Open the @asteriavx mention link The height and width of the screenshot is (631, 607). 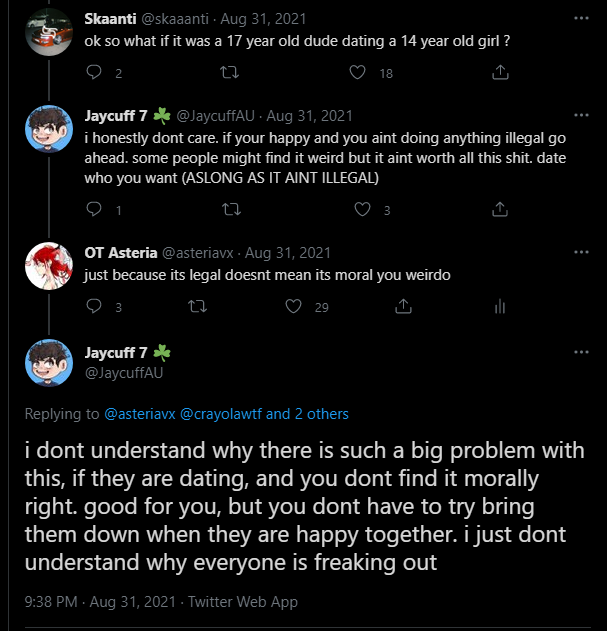[139, 413]
